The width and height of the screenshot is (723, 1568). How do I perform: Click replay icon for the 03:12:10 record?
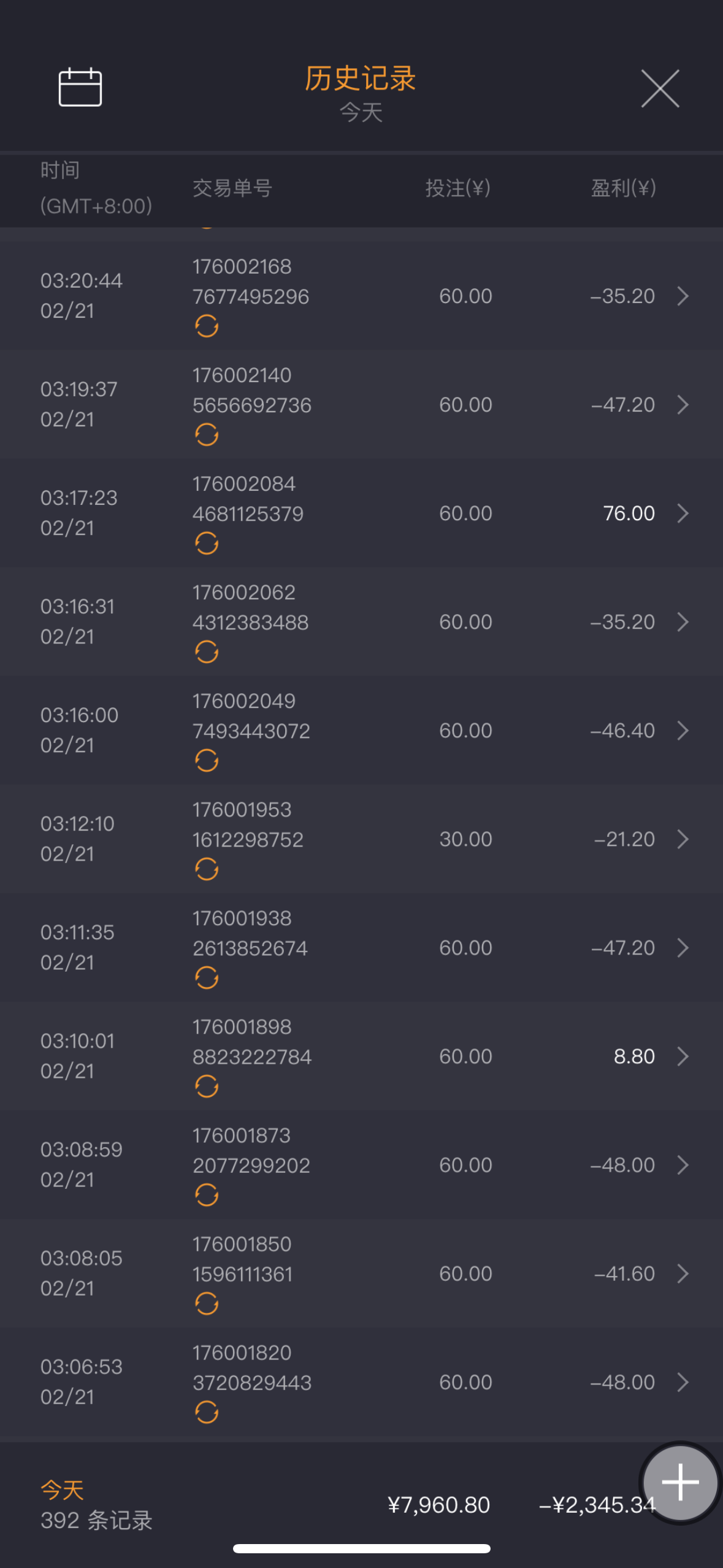(x=207, y=869)
